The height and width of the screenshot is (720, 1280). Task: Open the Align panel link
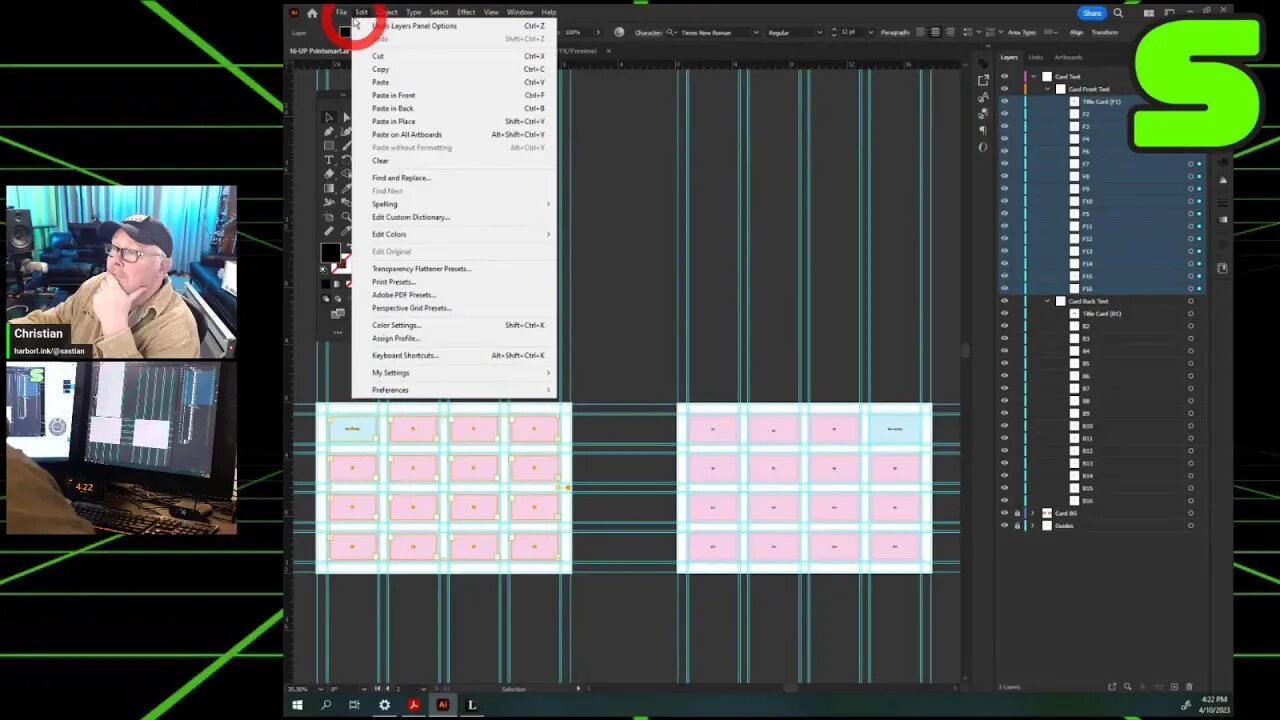(x=1076, y=32)
